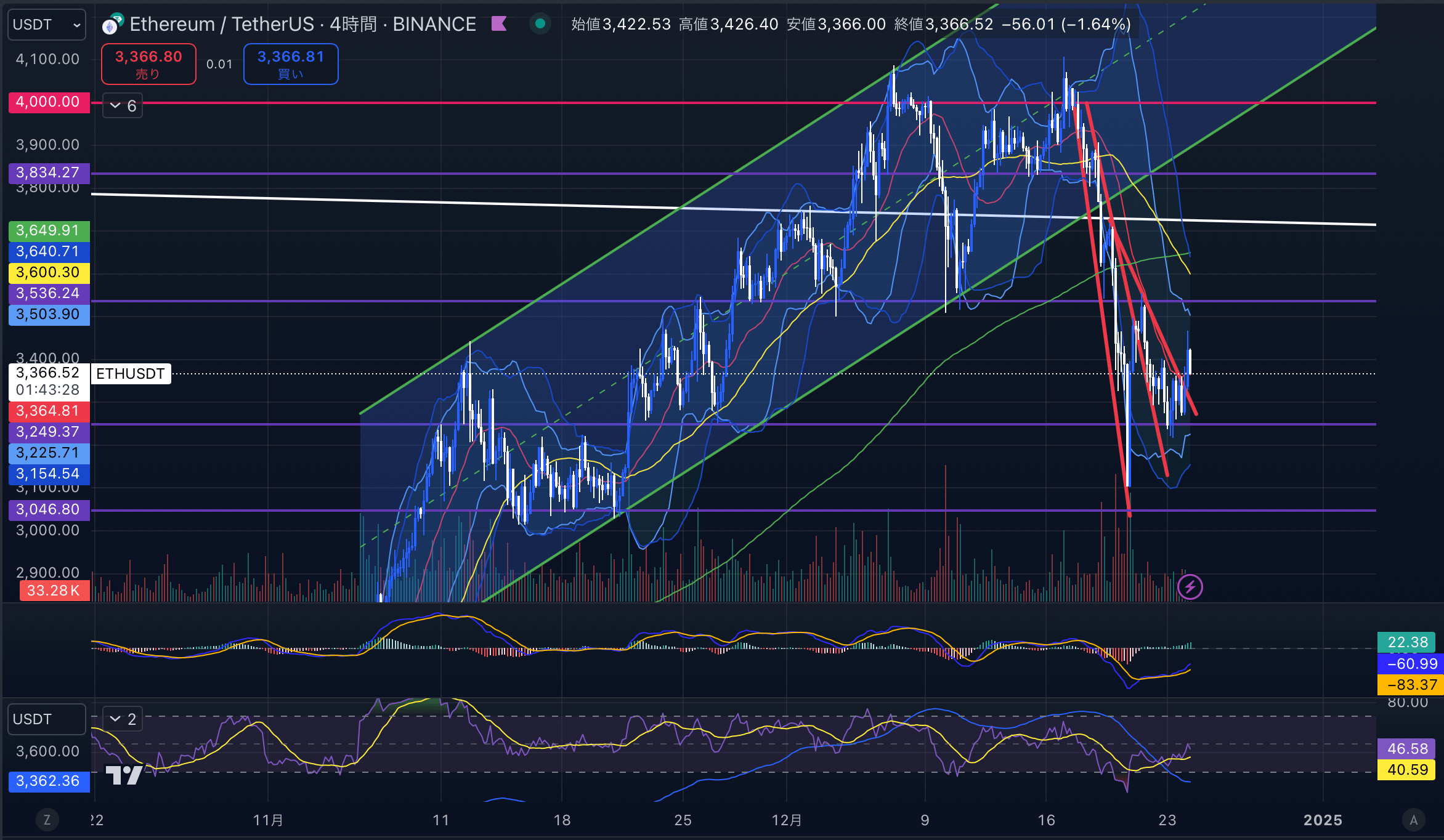Expand the 2 indicators legend in lower pane
This screenshot has height=840, width=1444.
(x=123, y=719)
